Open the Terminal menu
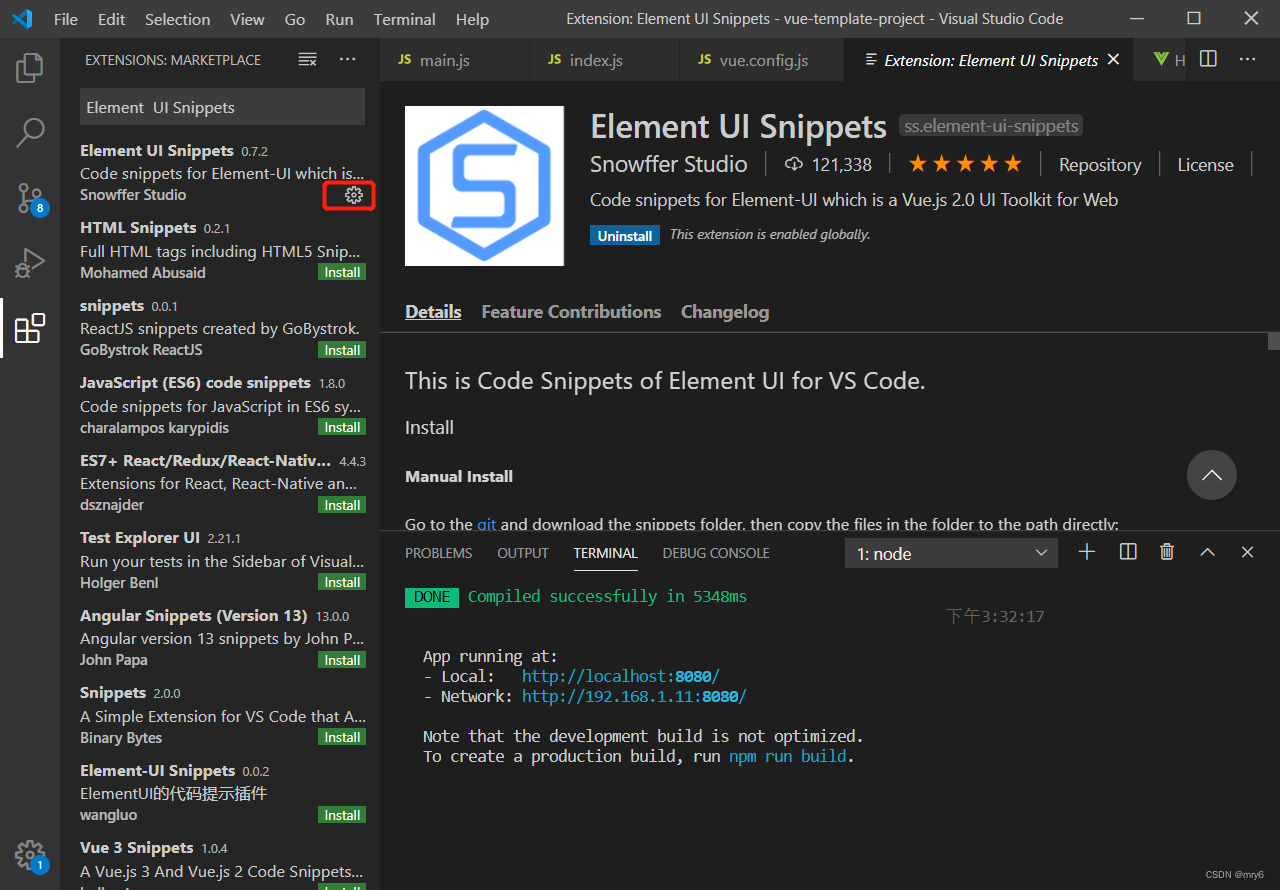 click(x=406, y=19)
